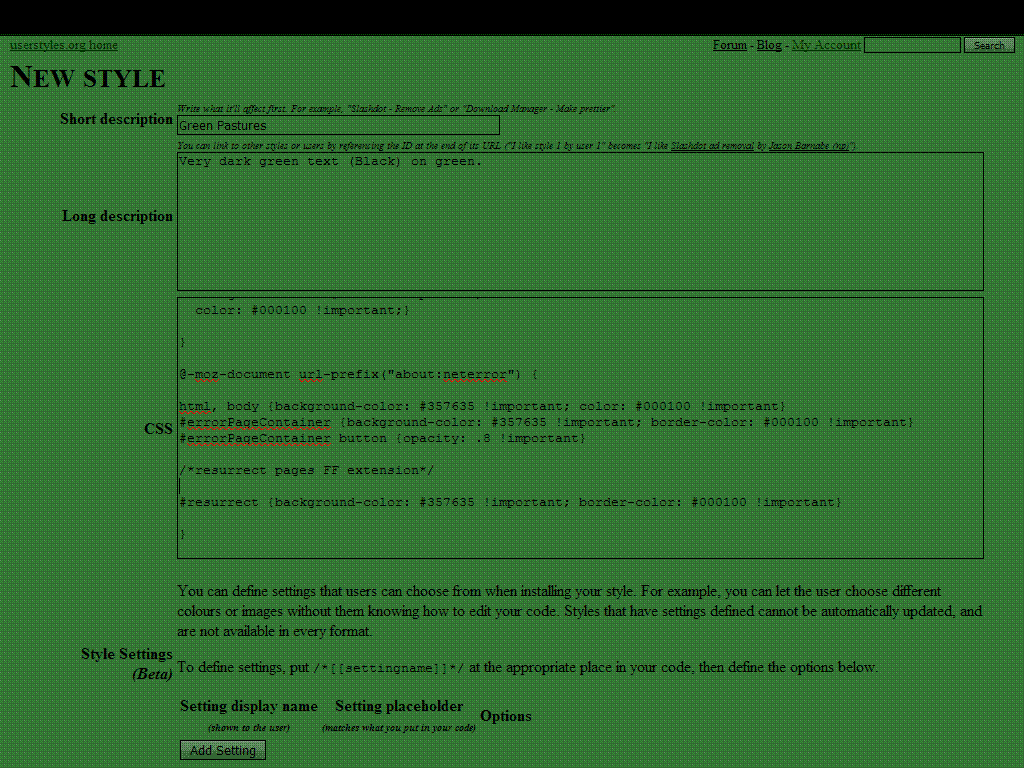Screen dimensions: 1024x768
Task: Click the Setting display name column header
Action: [249, 706]
